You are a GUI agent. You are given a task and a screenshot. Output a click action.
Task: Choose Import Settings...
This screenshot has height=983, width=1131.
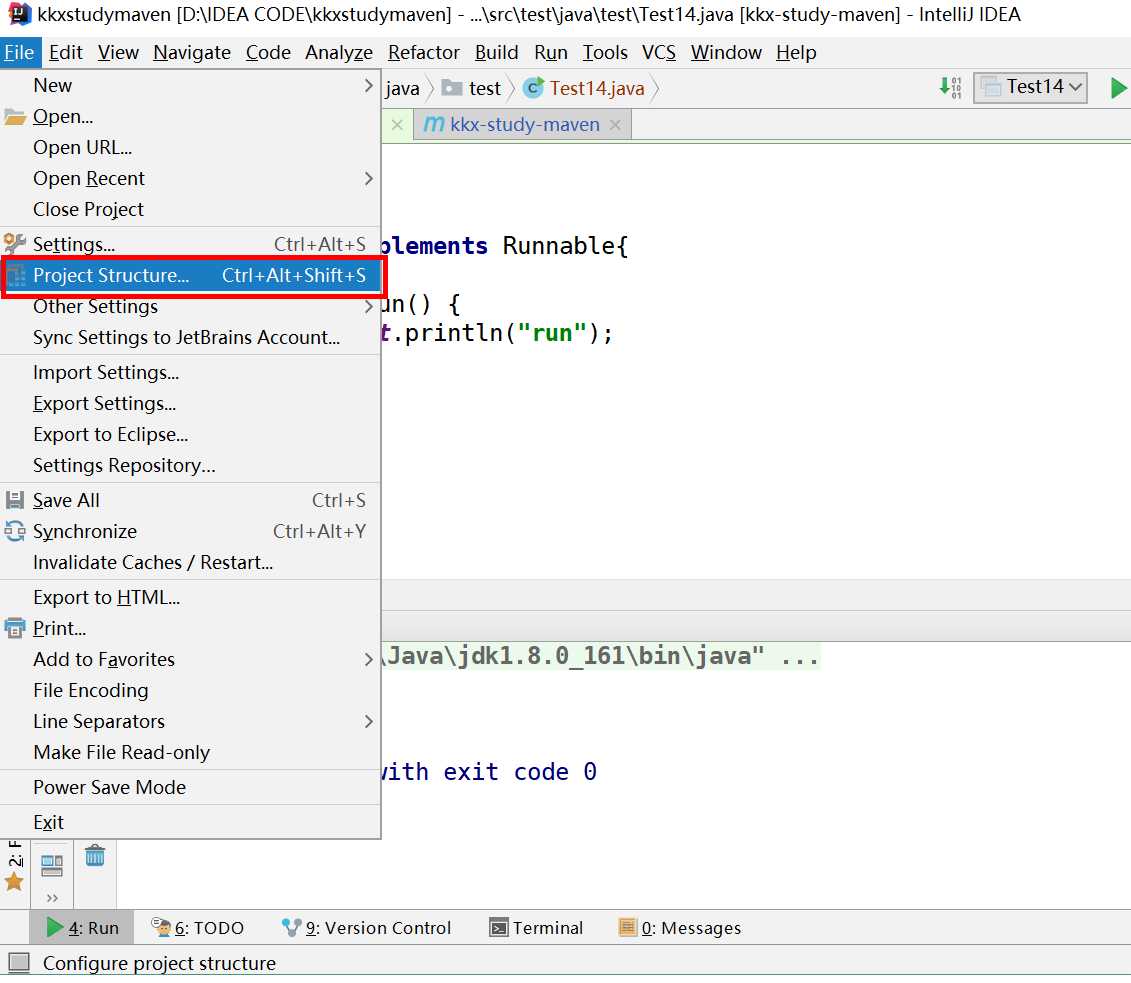coord(190,372)
